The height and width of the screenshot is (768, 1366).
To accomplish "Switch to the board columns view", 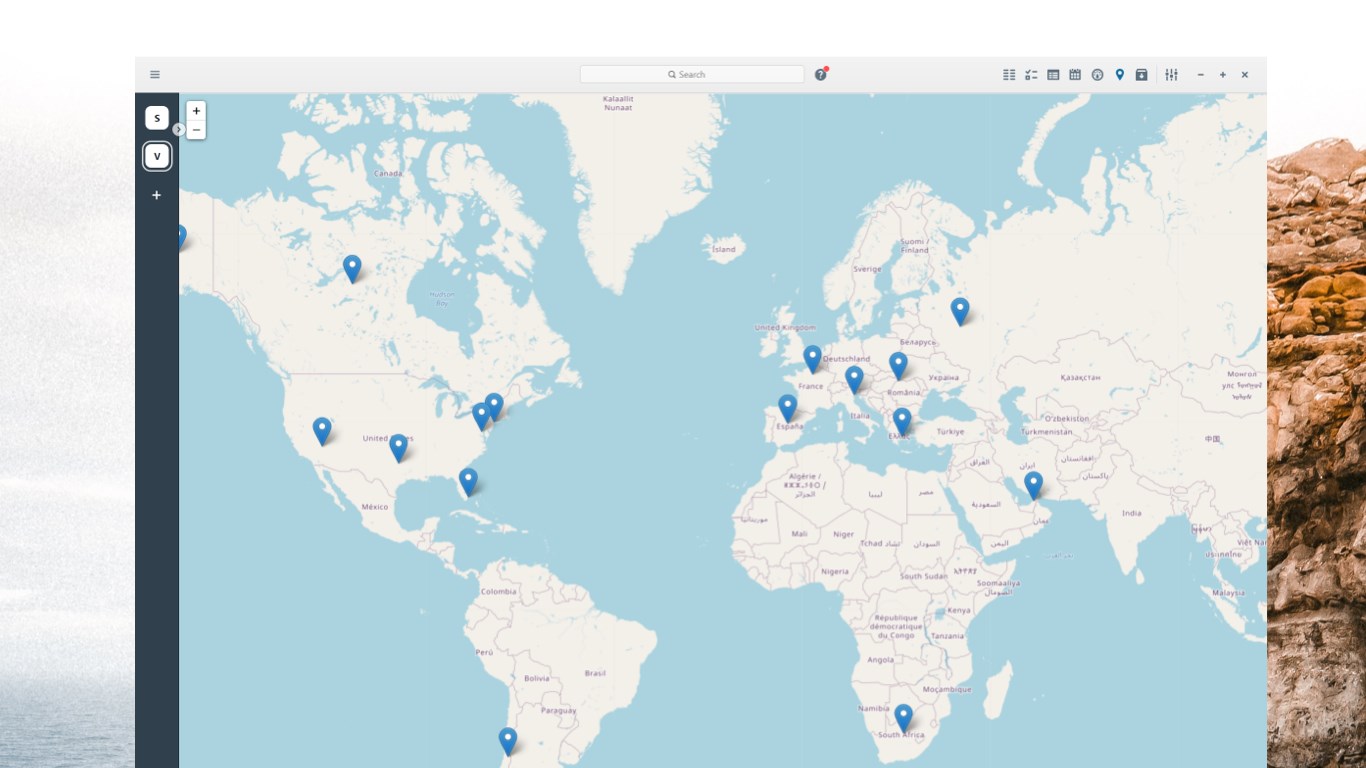I will [x=1009, y=75].
